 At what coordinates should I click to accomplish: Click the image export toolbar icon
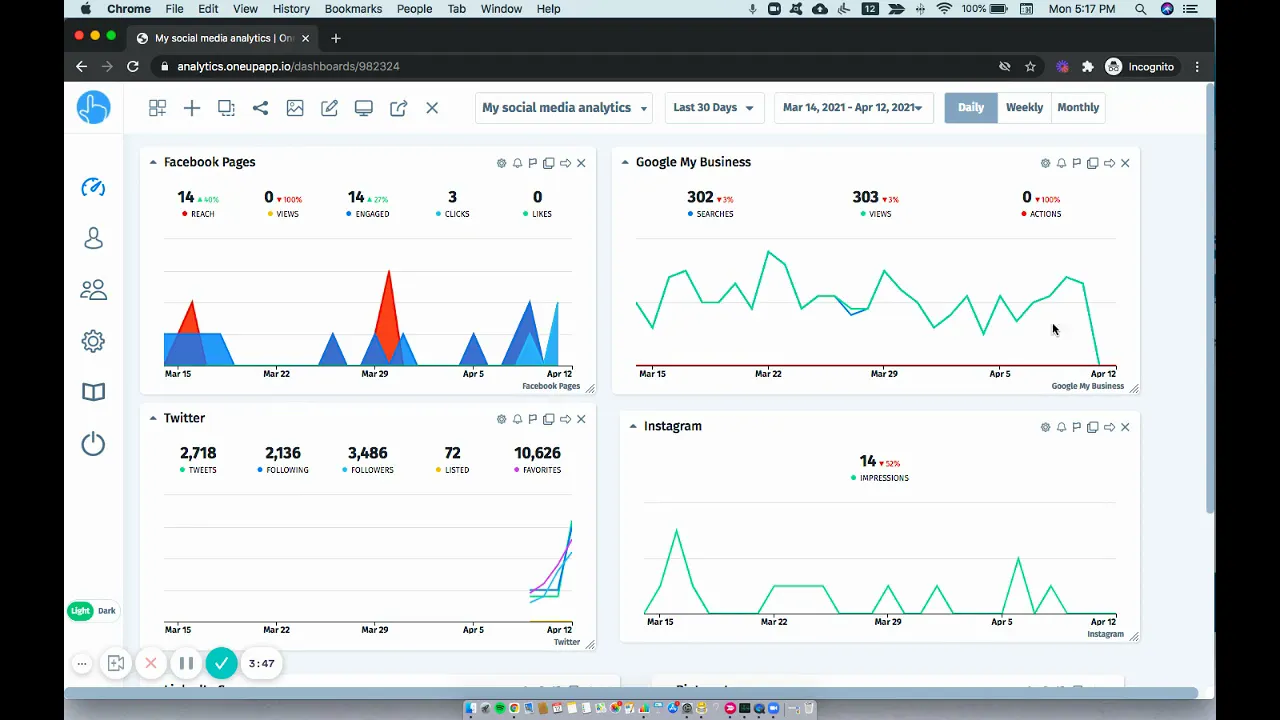click(295, 108)
